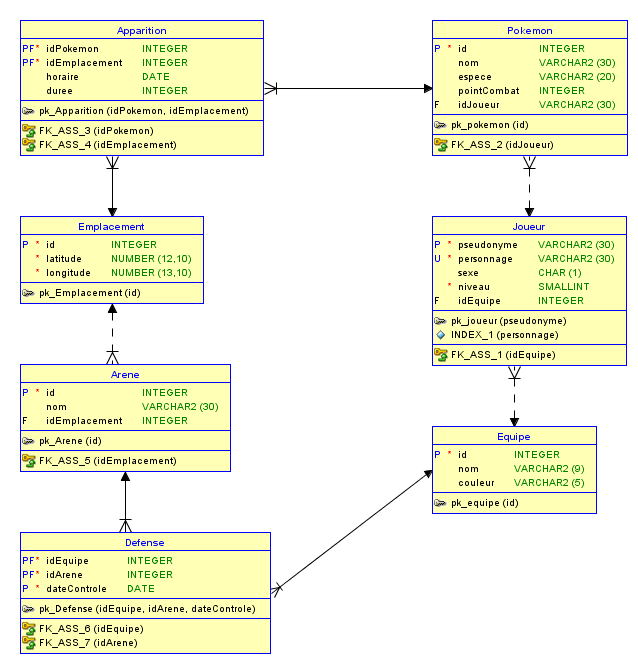Image resolution: width=638 pixels, height=664 pixels.
Task: Select the Apparition table title
Action: [142, 31]
